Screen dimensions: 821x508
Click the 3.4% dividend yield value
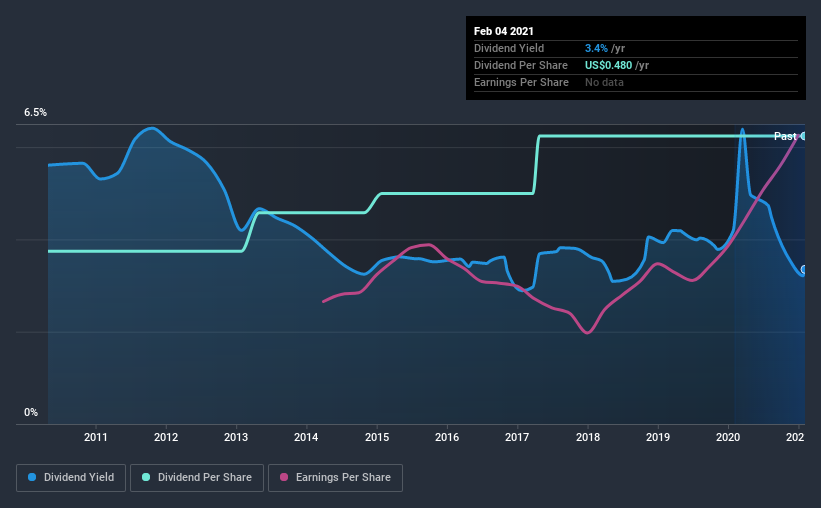[596, 48]
